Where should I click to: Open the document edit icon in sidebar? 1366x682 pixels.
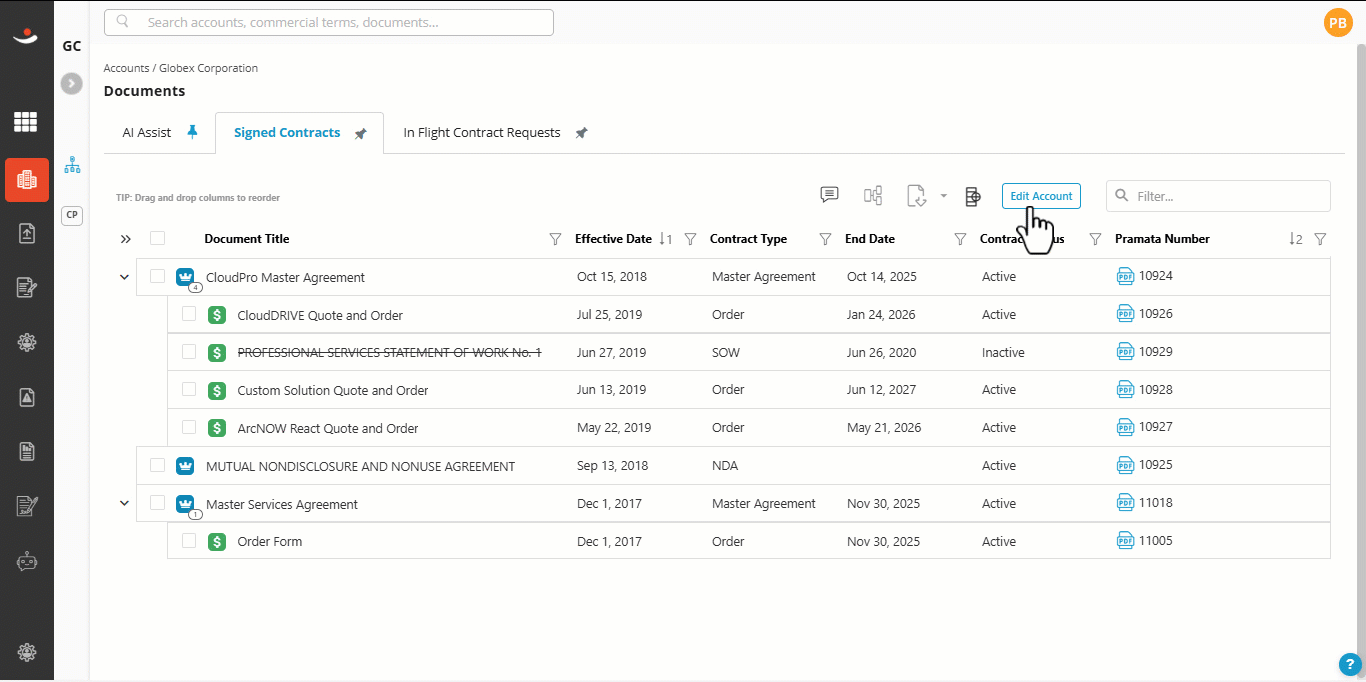(26, 288)
